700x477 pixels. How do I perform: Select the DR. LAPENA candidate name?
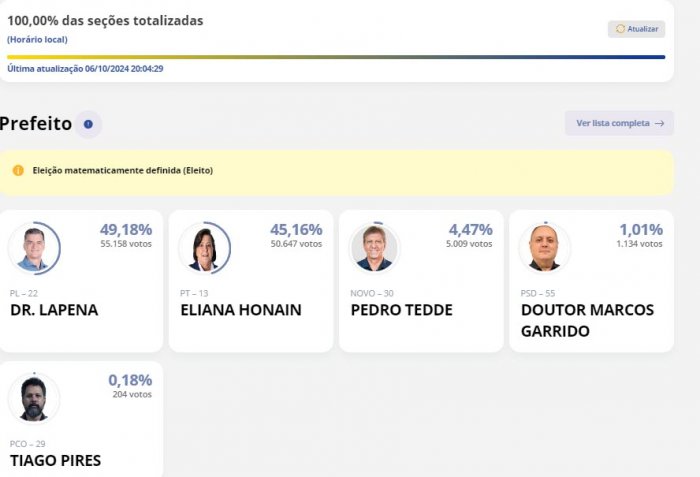(54, 310)
